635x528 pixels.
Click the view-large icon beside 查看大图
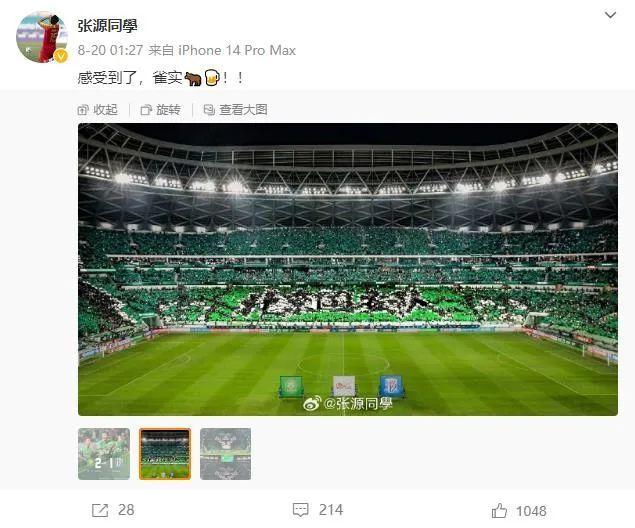click(x=209, y=110)
